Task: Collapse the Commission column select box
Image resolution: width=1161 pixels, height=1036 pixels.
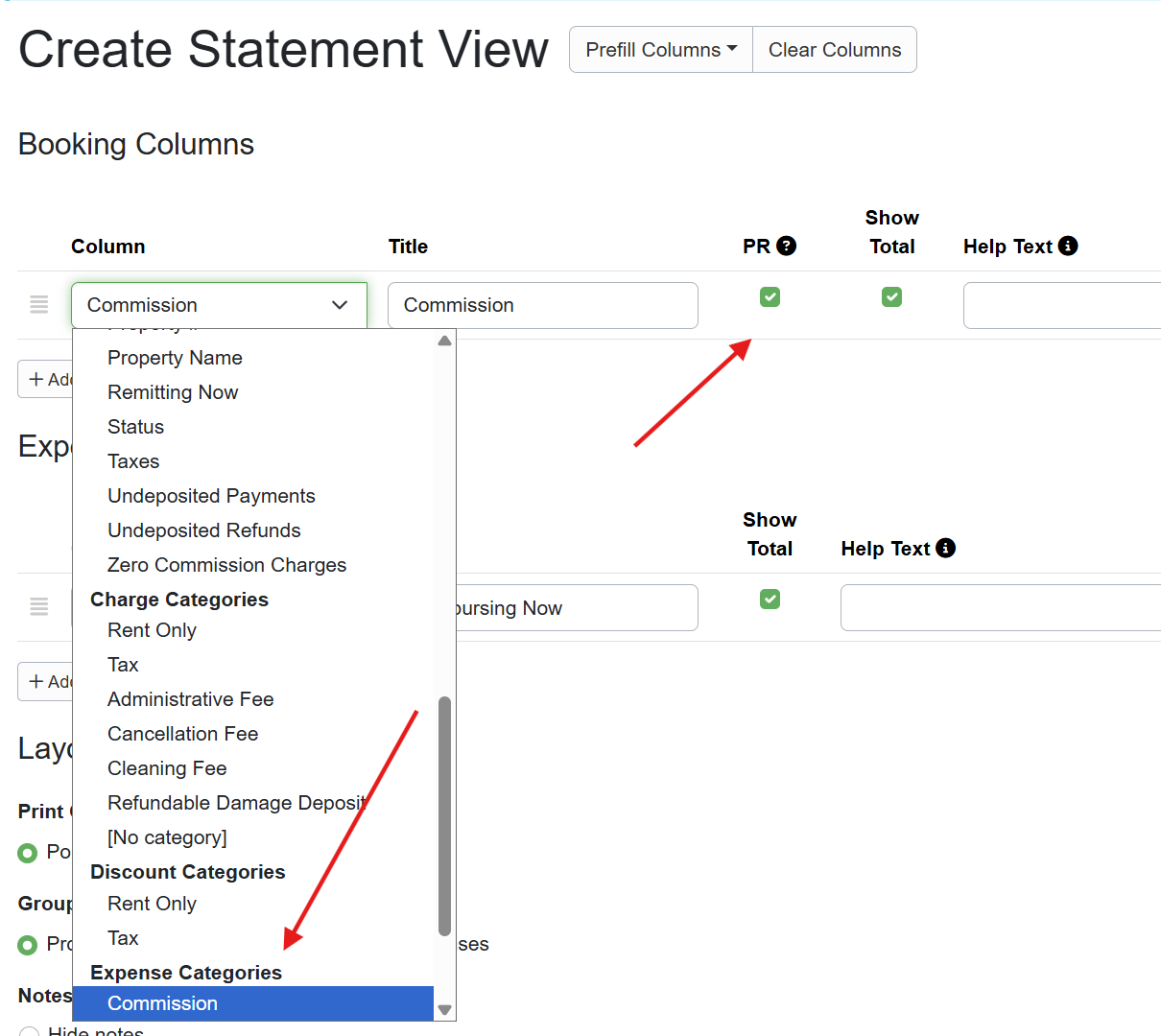Action: pos(219,305)
